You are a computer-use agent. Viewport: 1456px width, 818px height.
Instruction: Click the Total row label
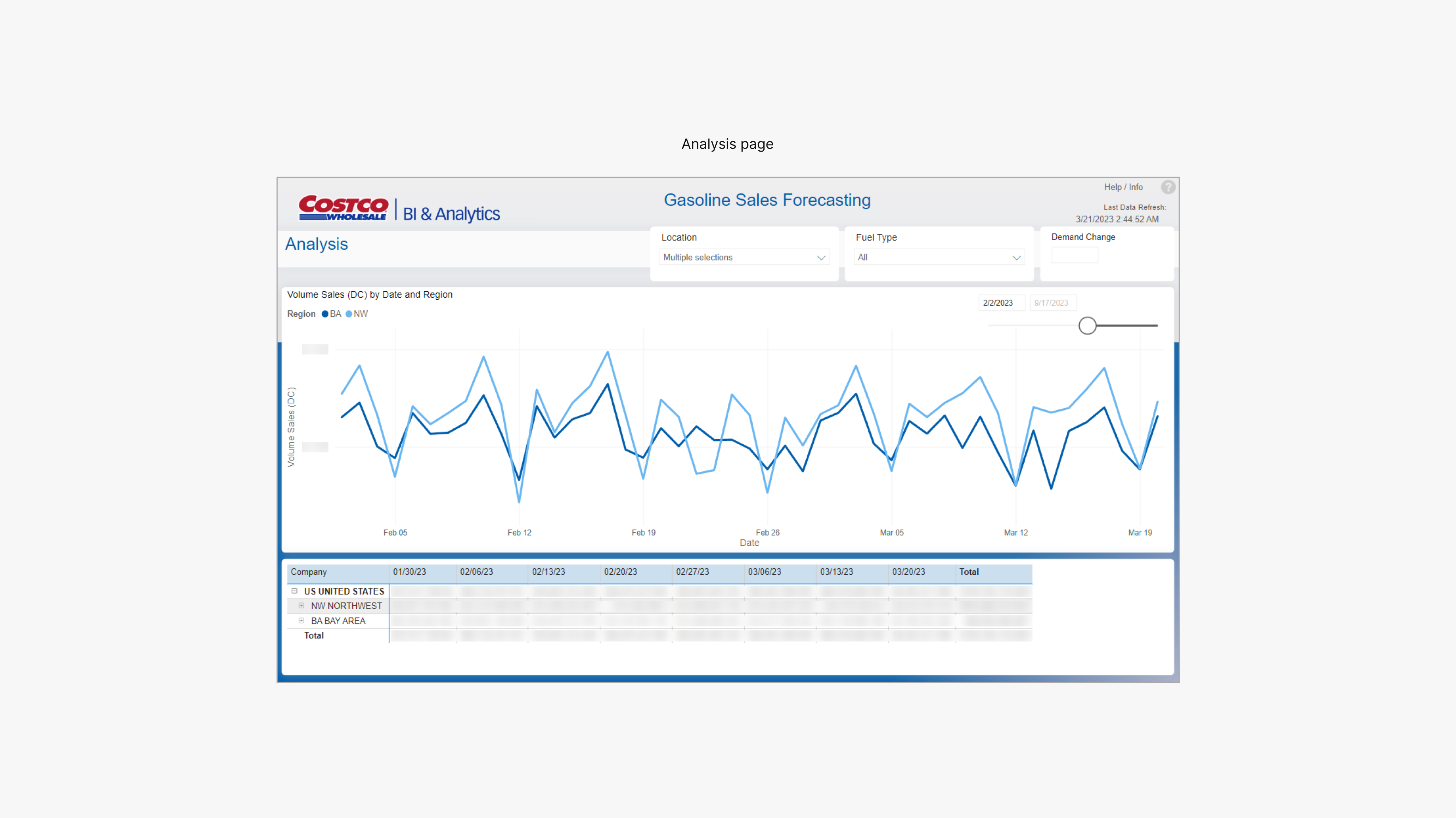click(x=314, y=635)
